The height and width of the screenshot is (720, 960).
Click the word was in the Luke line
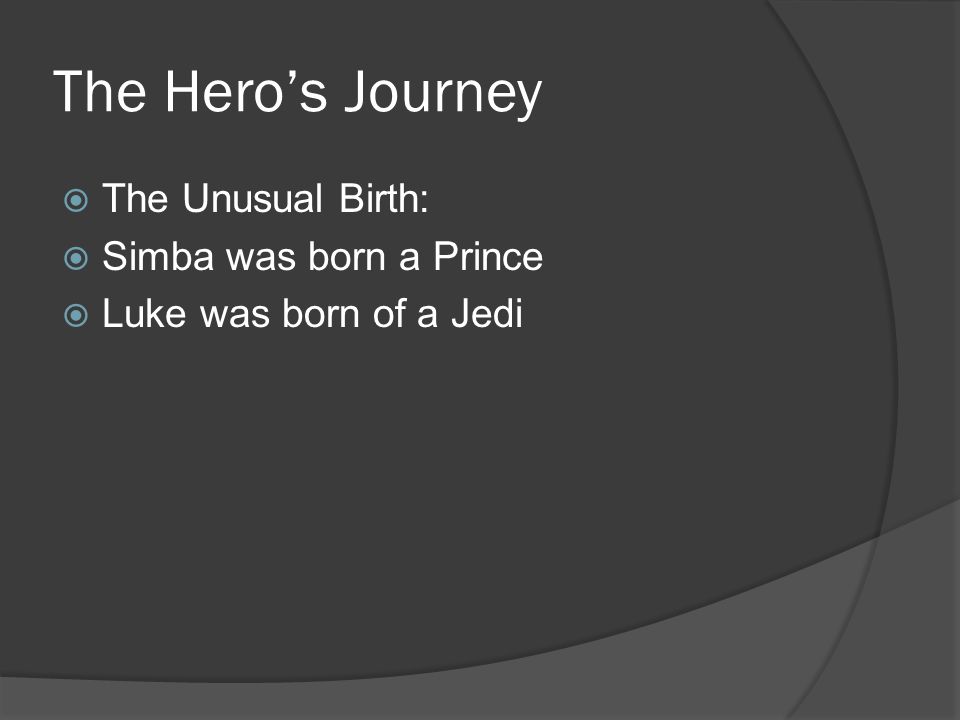pos(235,316)
